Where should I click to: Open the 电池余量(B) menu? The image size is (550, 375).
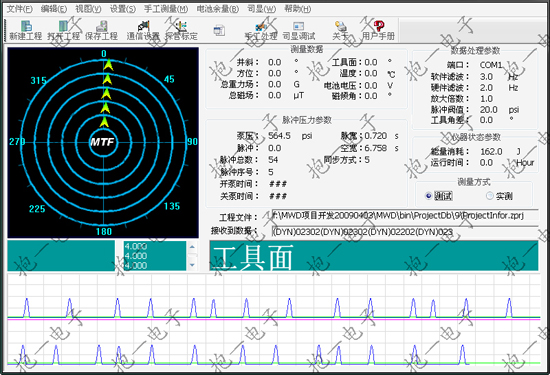(x=217, y=9)
